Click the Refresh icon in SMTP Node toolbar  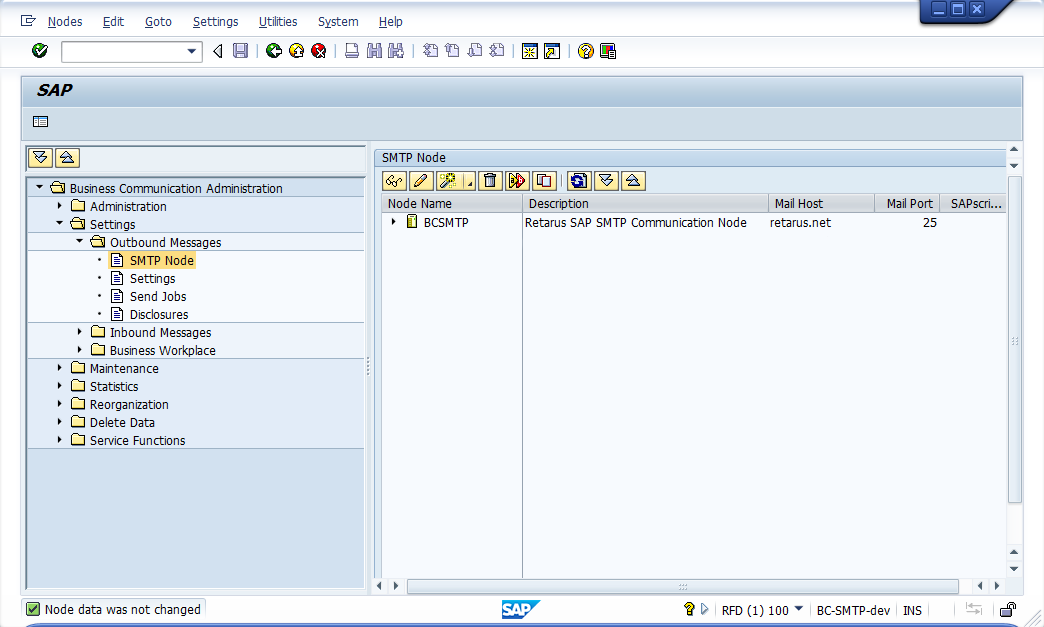click(579, 181)
